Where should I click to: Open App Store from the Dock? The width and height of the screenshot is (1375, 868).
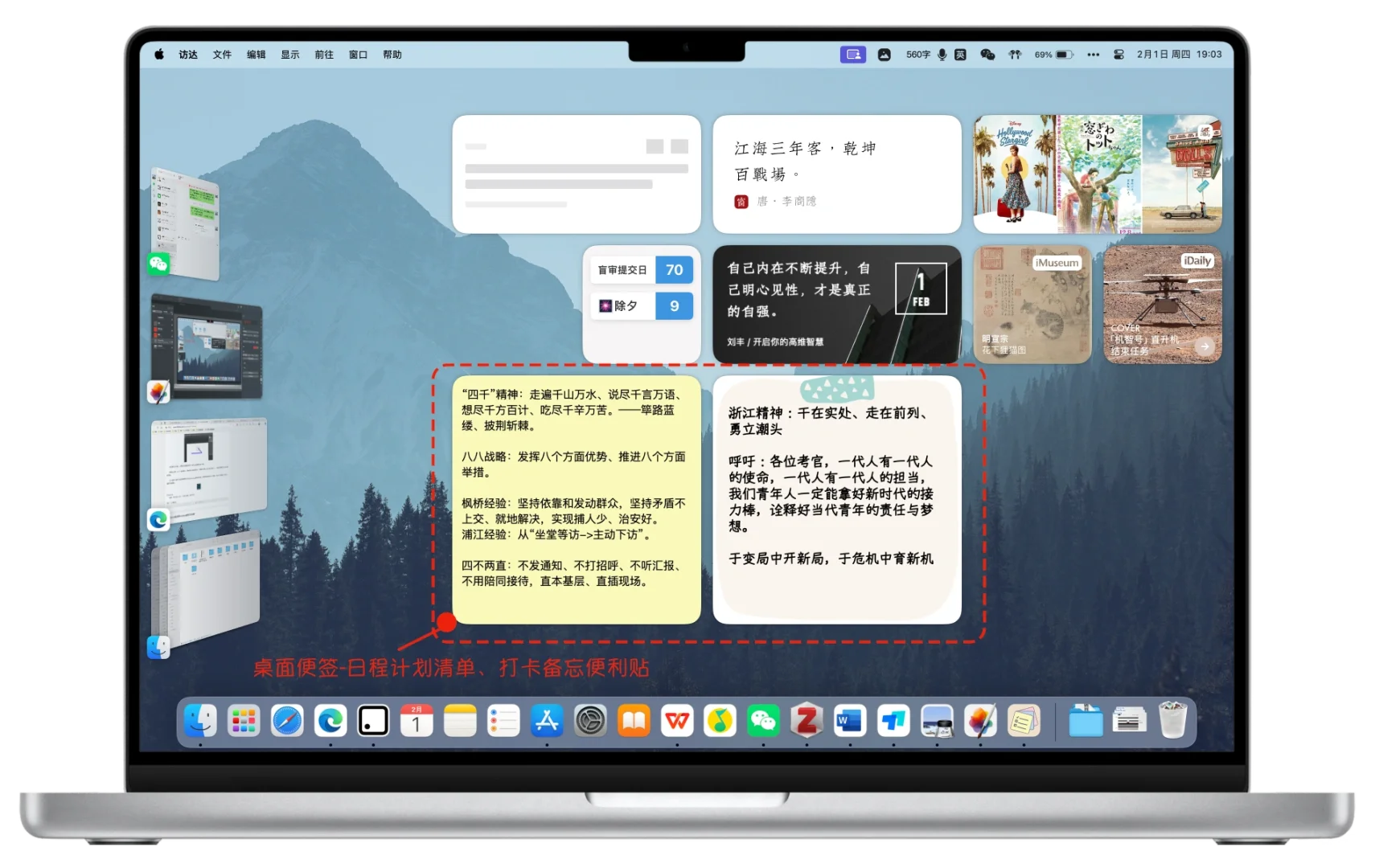pos(546,721)
